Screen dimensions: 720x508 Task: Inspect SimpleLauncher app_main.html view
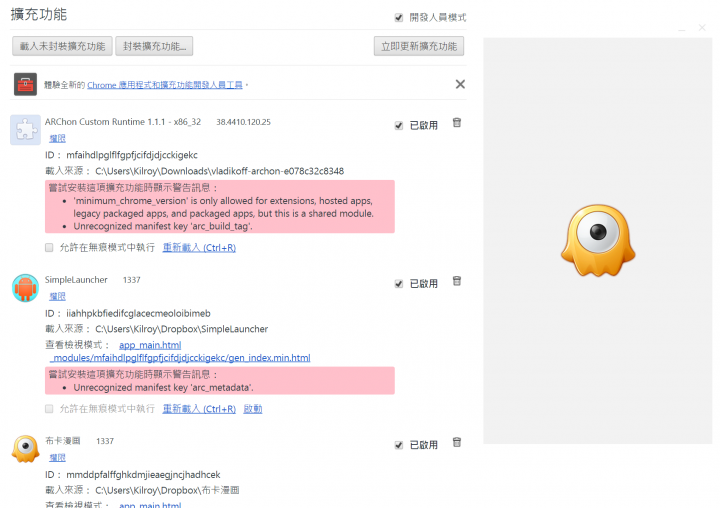[x=150, y=345]
